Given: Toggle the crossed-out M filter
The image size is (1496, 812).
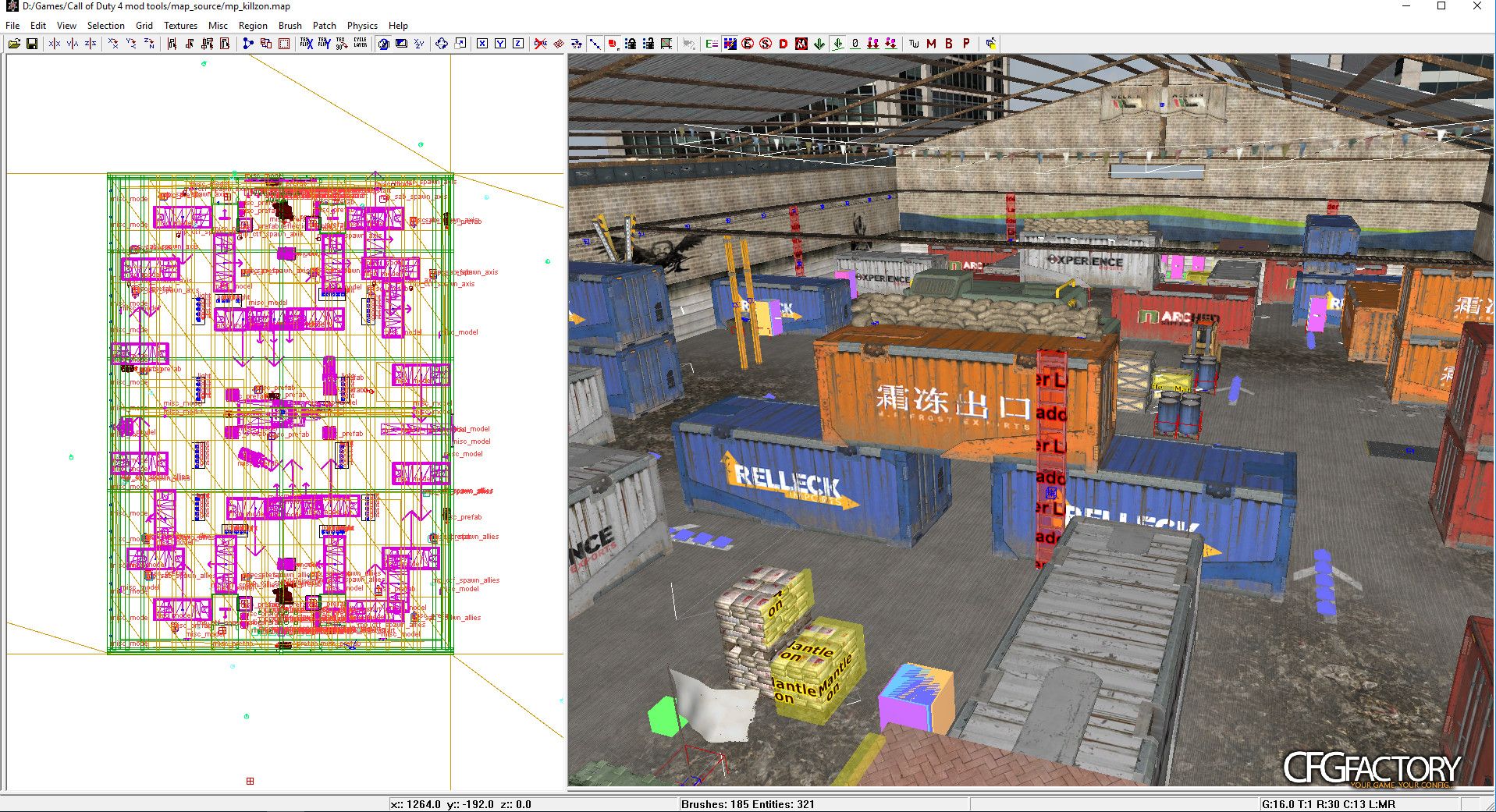Looking at the screenshot, I should tap(801, 44).
